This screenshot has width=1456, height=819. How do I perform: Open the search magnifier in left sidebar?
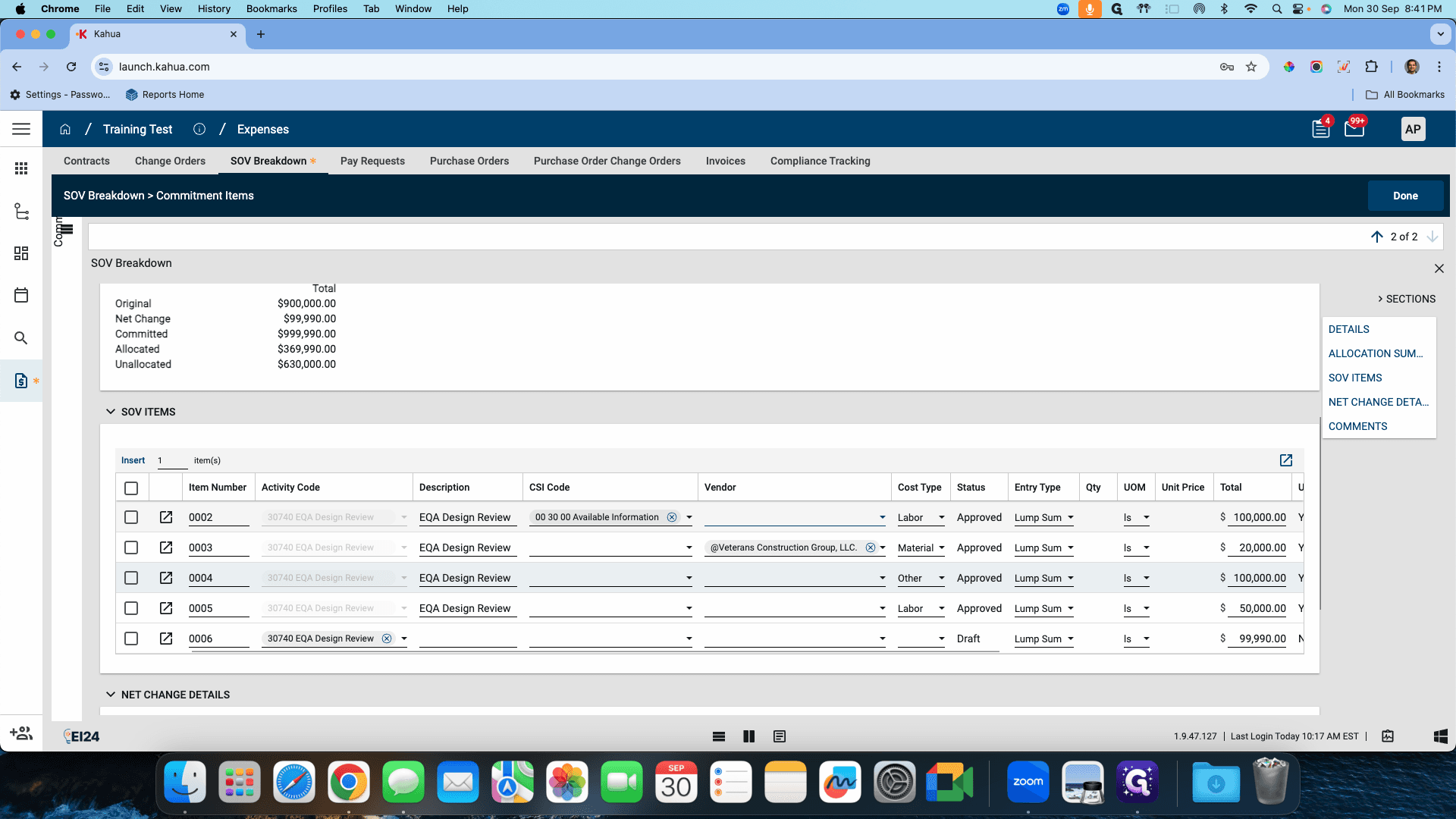click(x=21, y=338)
